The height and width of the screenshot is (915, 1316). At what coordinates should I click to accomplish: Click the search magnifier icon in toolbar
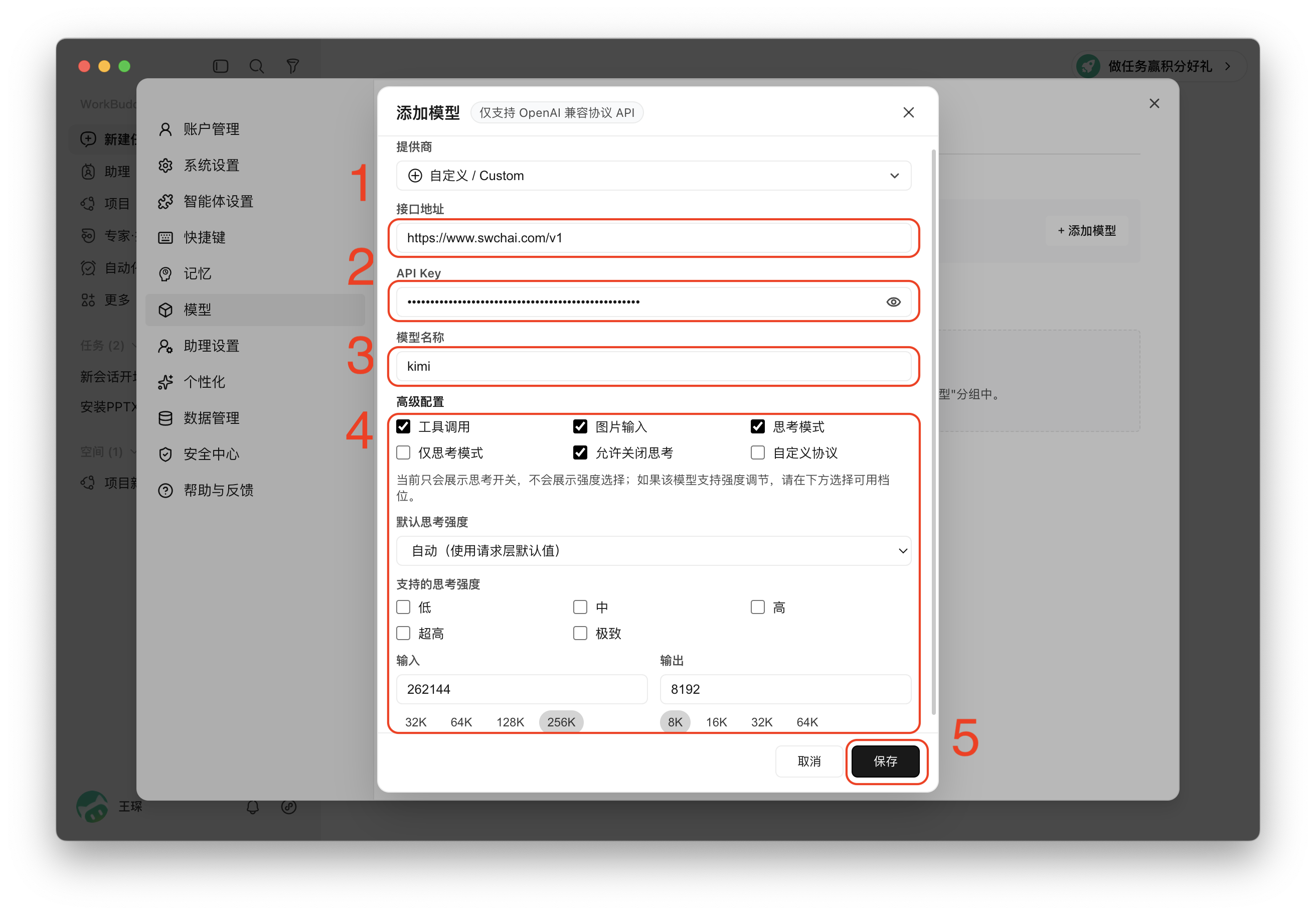256,66
